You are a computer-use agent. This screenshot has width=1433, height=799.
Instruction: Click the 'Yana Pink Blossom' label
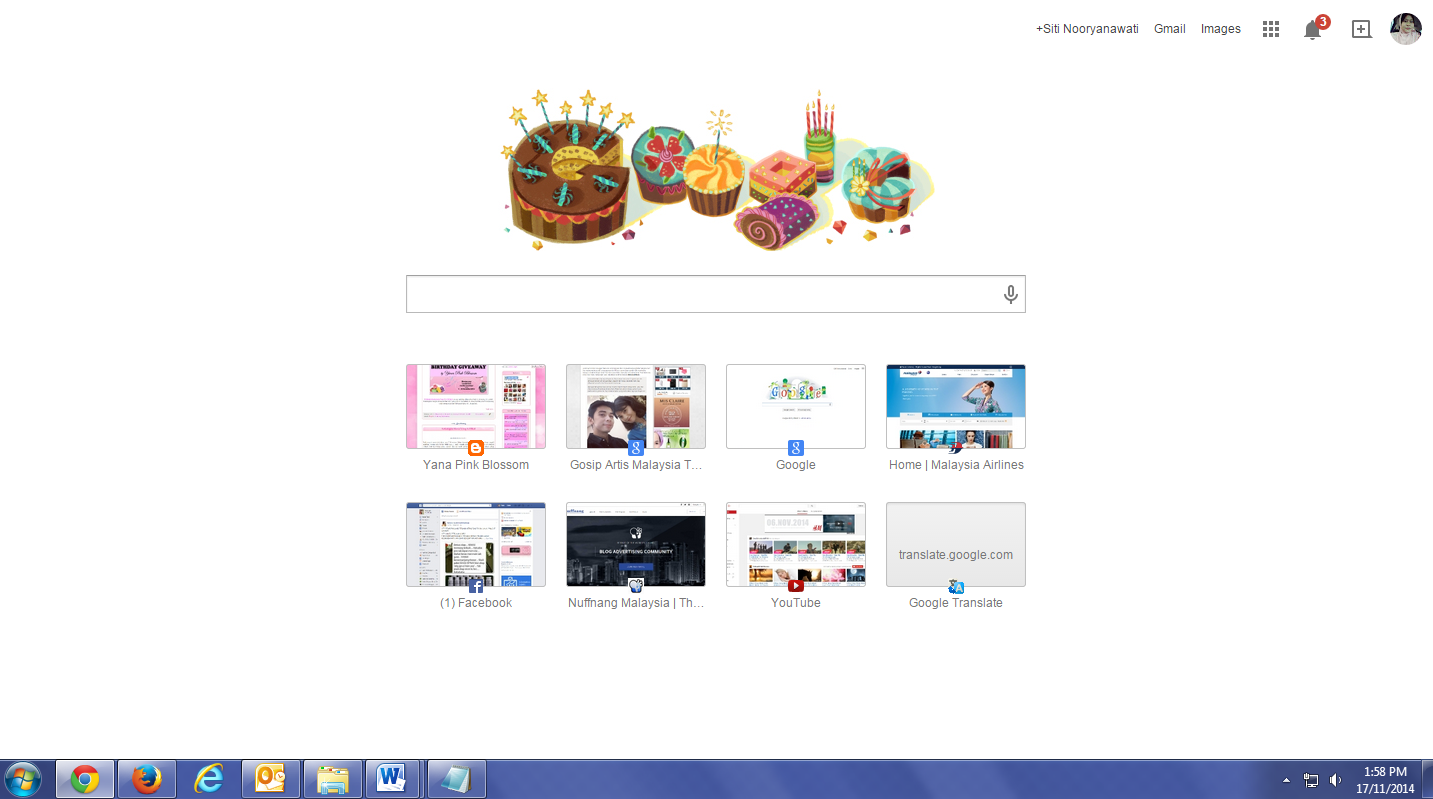(x=476, y=465)
